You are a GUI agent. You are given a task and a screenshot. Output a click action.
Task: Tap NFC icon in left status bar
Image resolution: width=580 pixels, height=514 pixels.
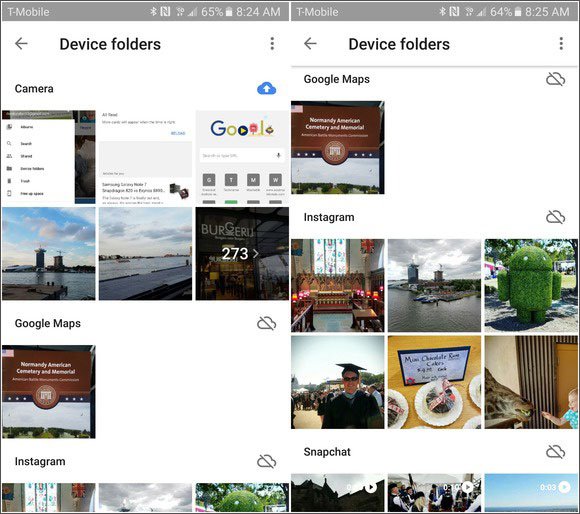(165, 11)
